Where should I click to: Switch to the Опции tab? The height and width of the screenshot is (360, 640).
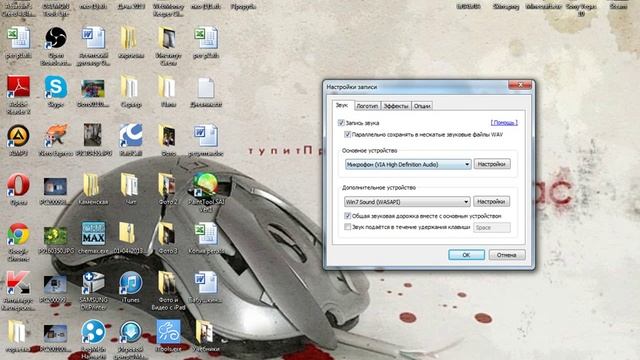coord(422,106)
